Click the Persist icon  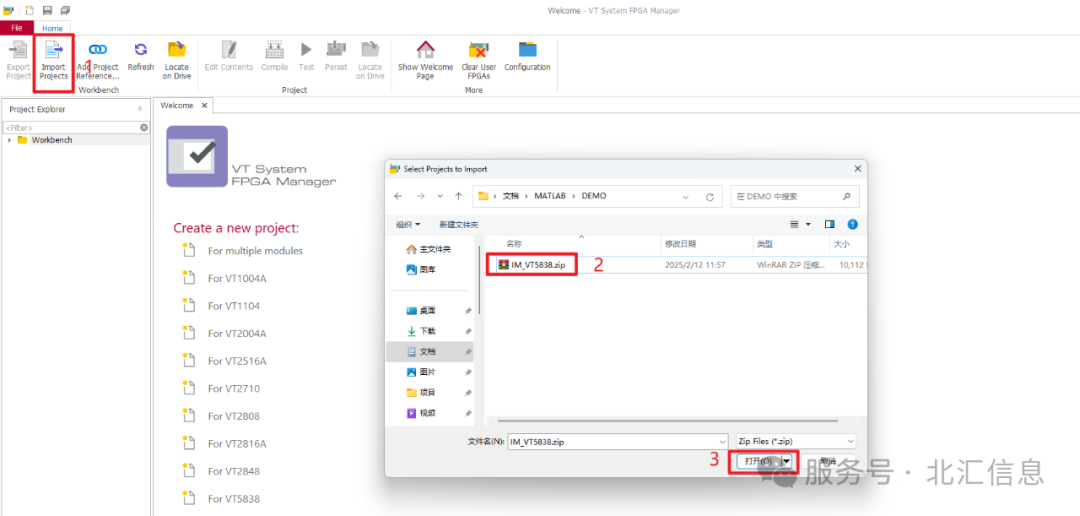pos(336,50)
